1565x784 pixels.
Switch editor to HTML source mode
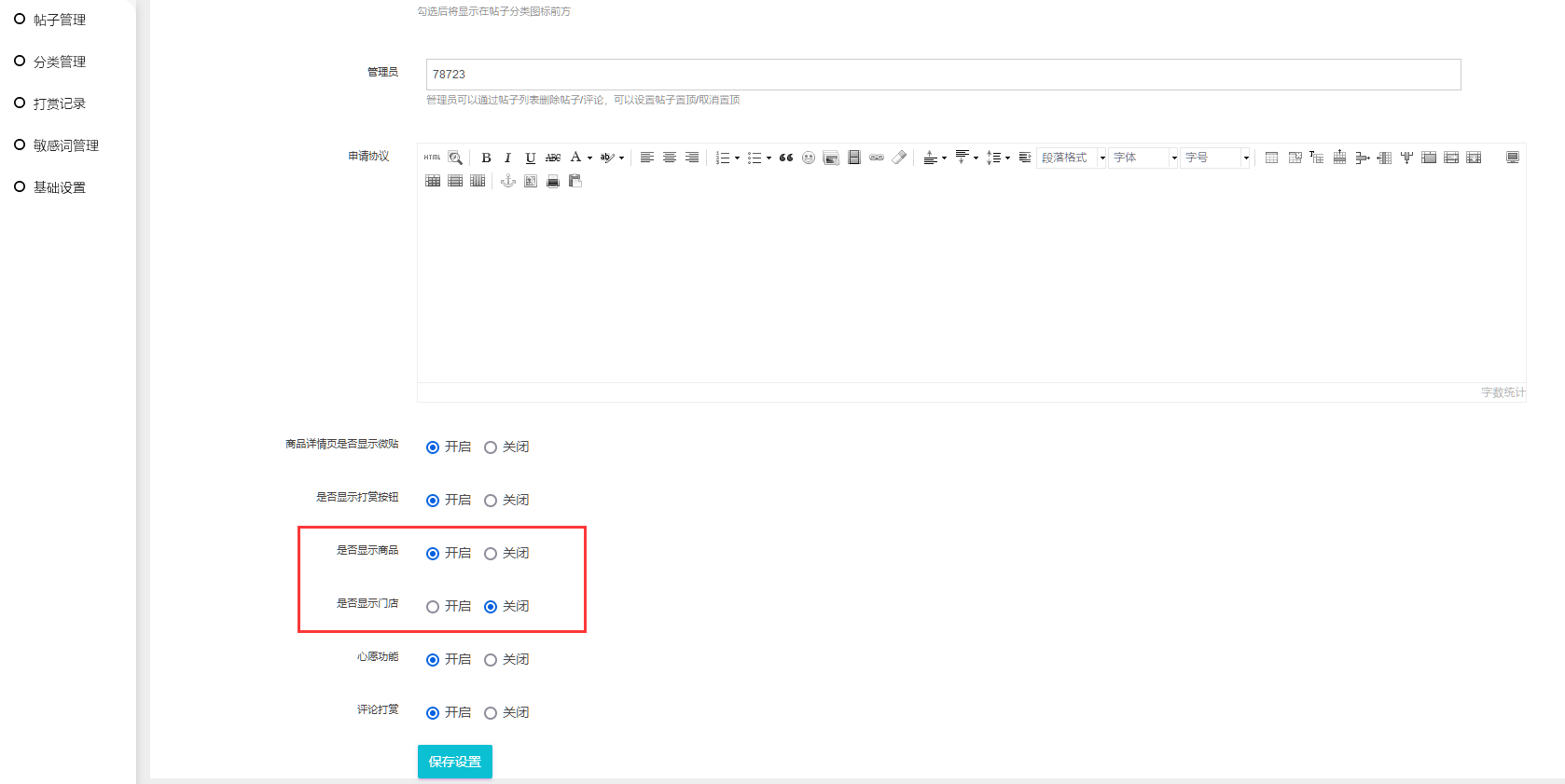pyautogui.click(x=432, y=158)
